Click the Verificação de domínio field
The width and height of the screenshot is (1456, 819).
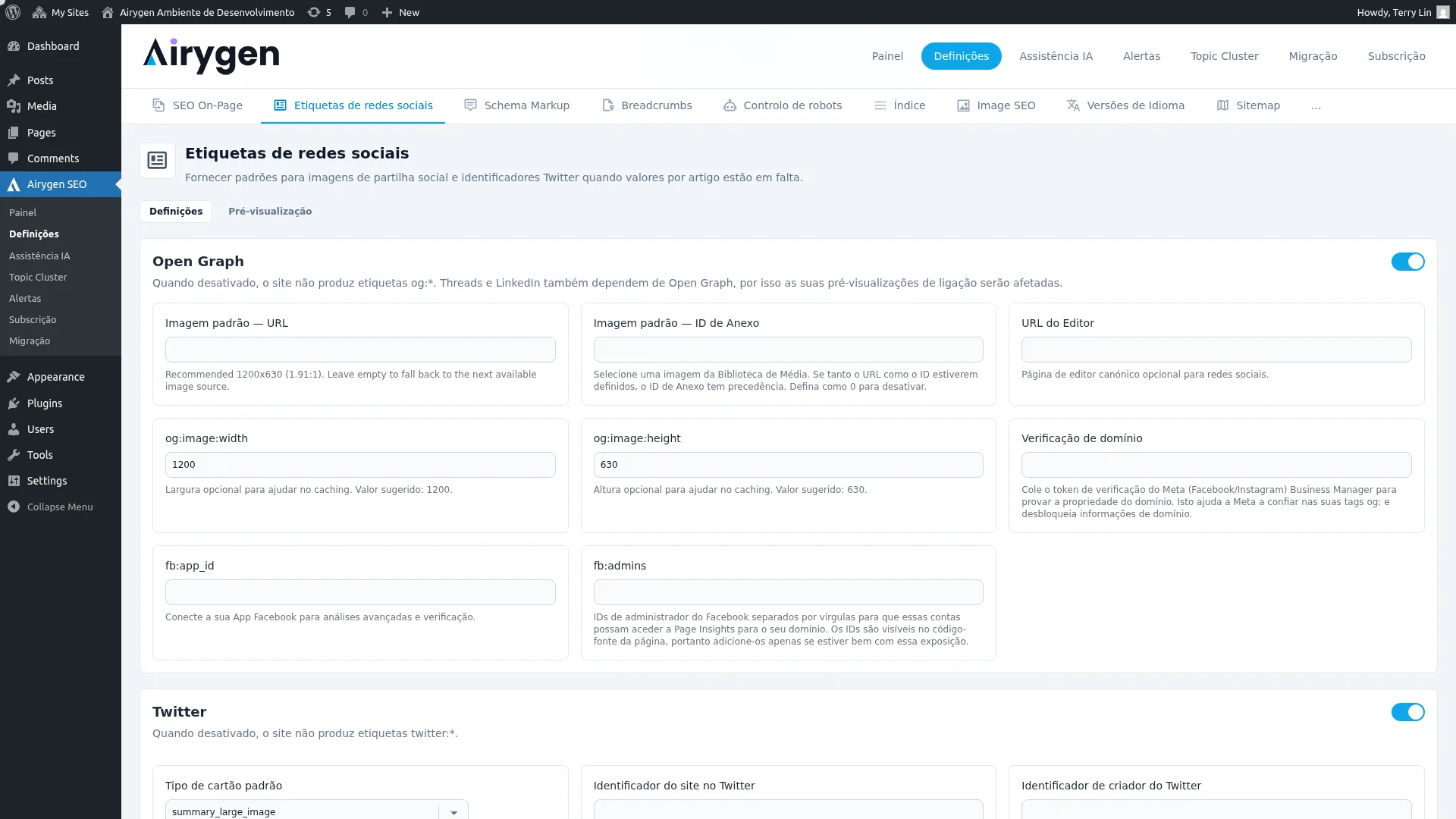click(1216, 465)
